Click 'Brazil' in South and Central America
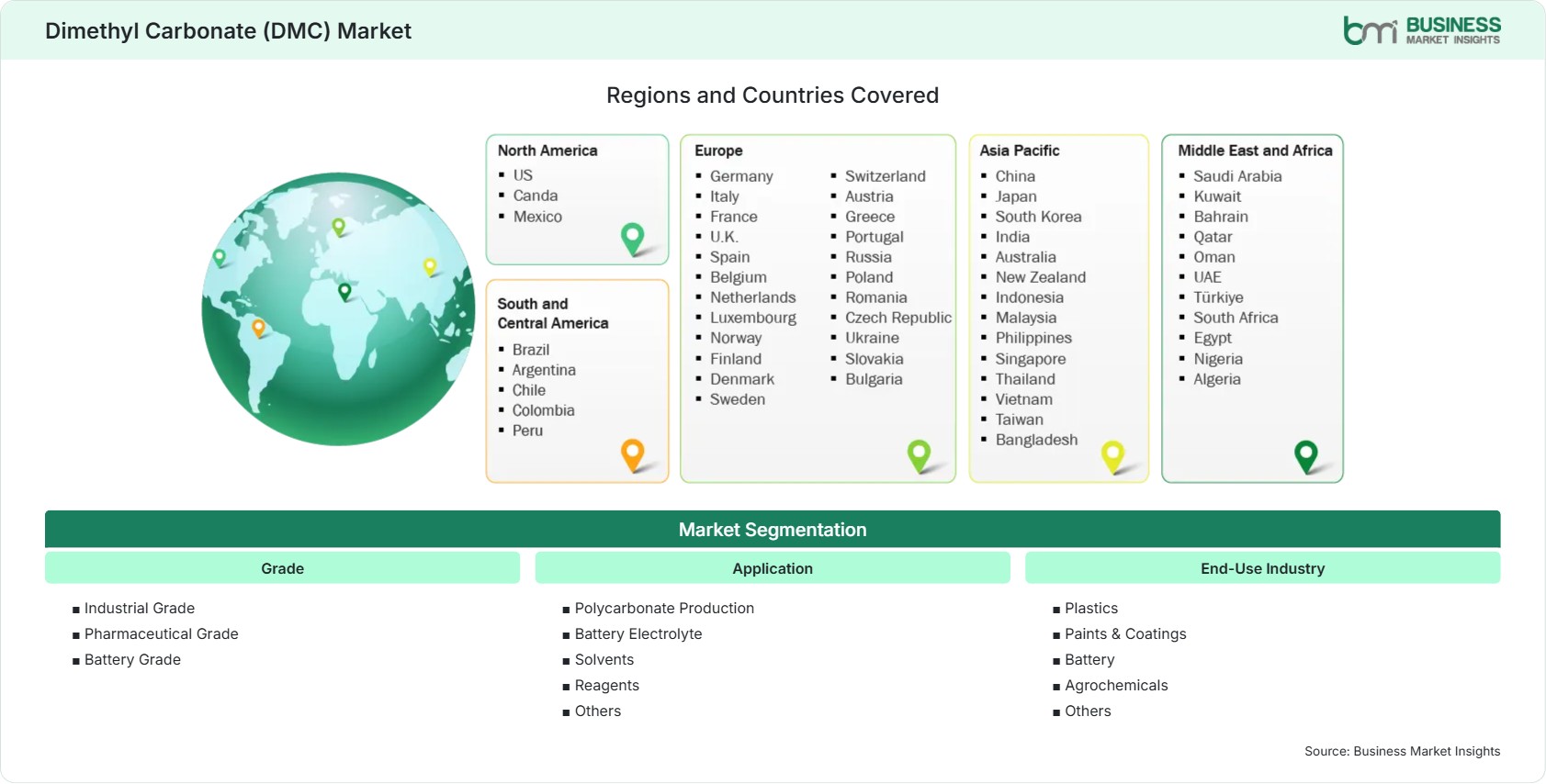This screenshot has height=784, width=1546. tap(531, 350)
